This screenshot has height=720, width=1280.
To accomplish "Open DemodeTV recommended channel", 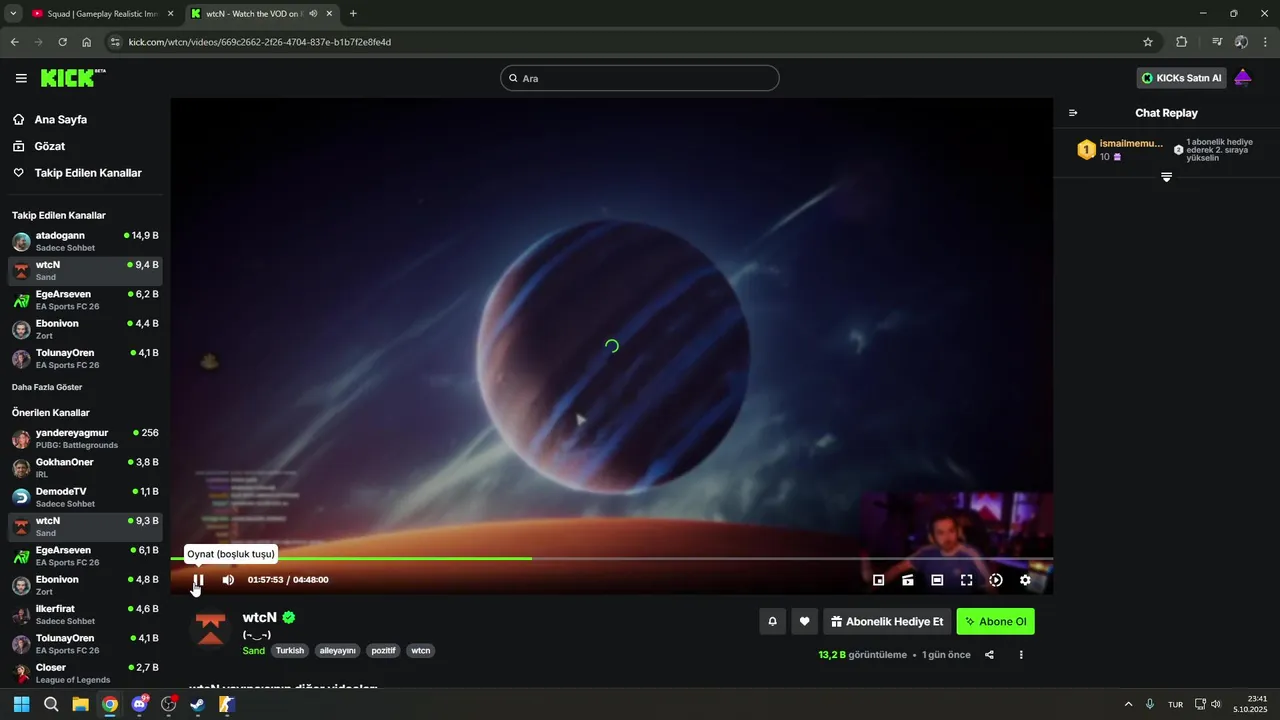I will coord(85,497).
